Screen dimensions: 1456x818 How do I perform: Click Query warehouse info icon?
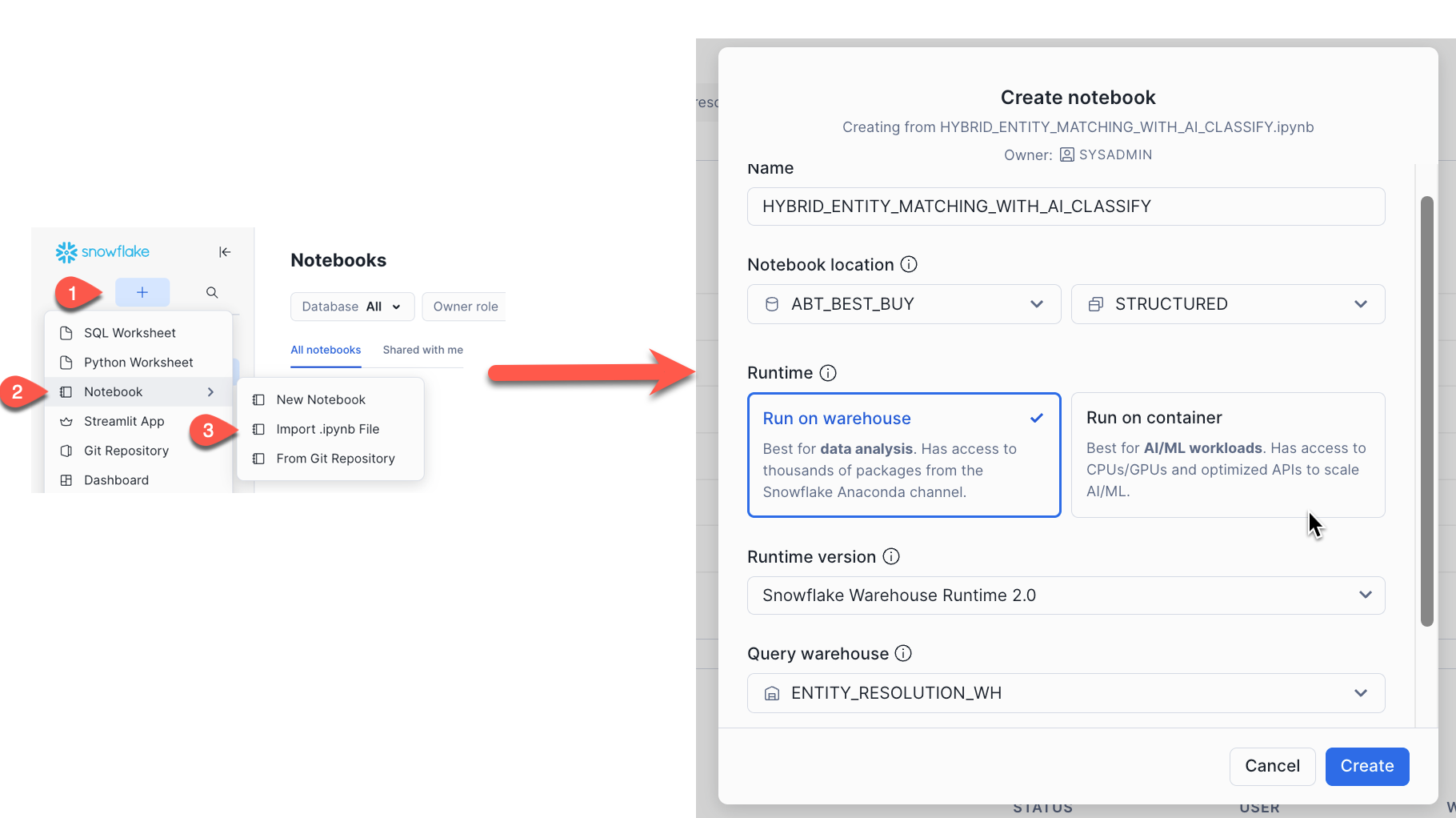point(903,653)
